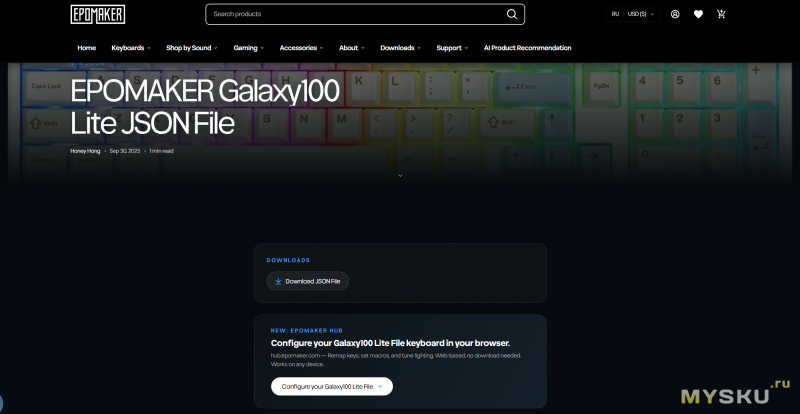Click the DOWNLOADS section label
800x414 pixels.
288,260
